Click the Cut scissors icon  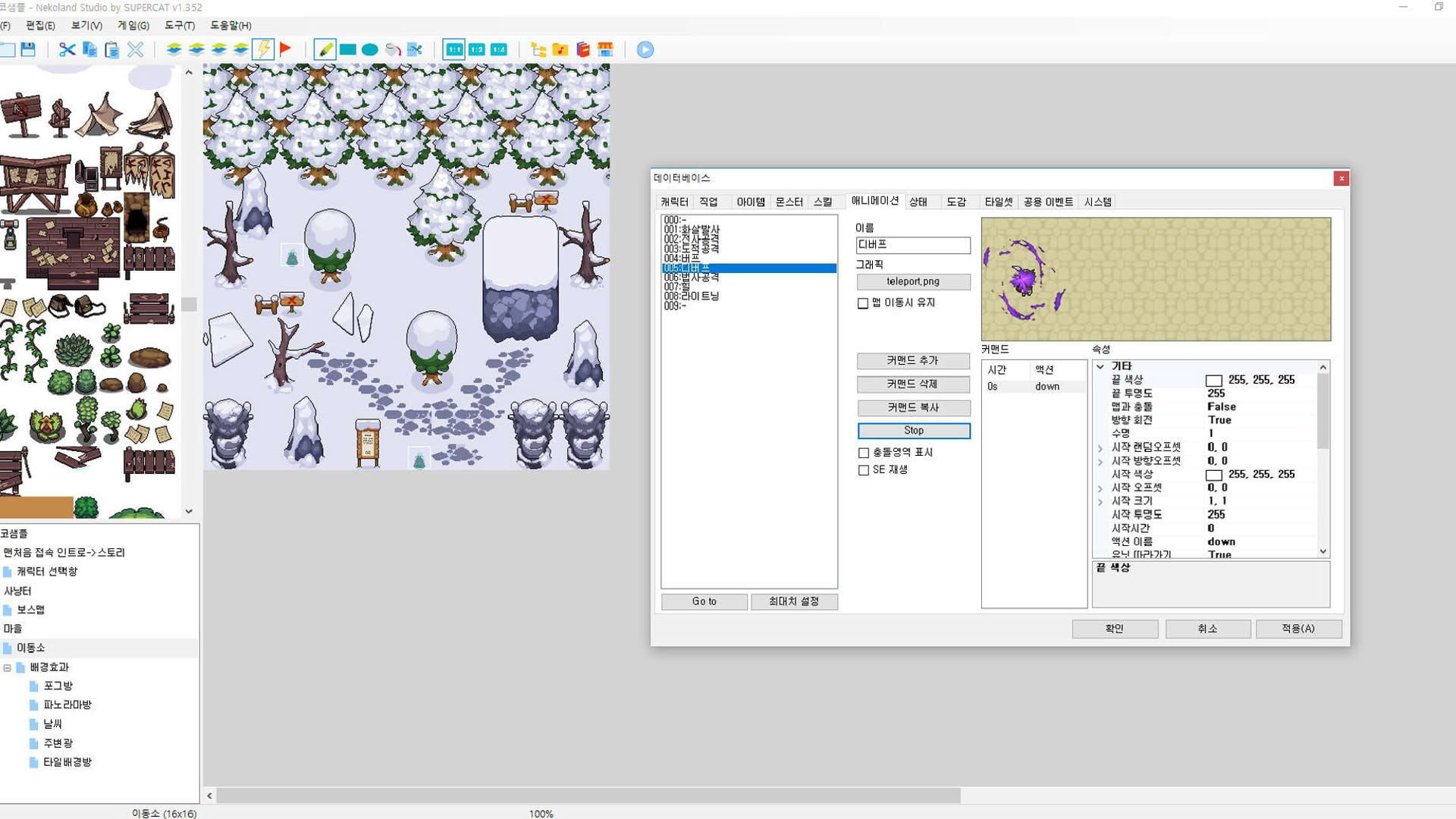[x=67, y=49]
